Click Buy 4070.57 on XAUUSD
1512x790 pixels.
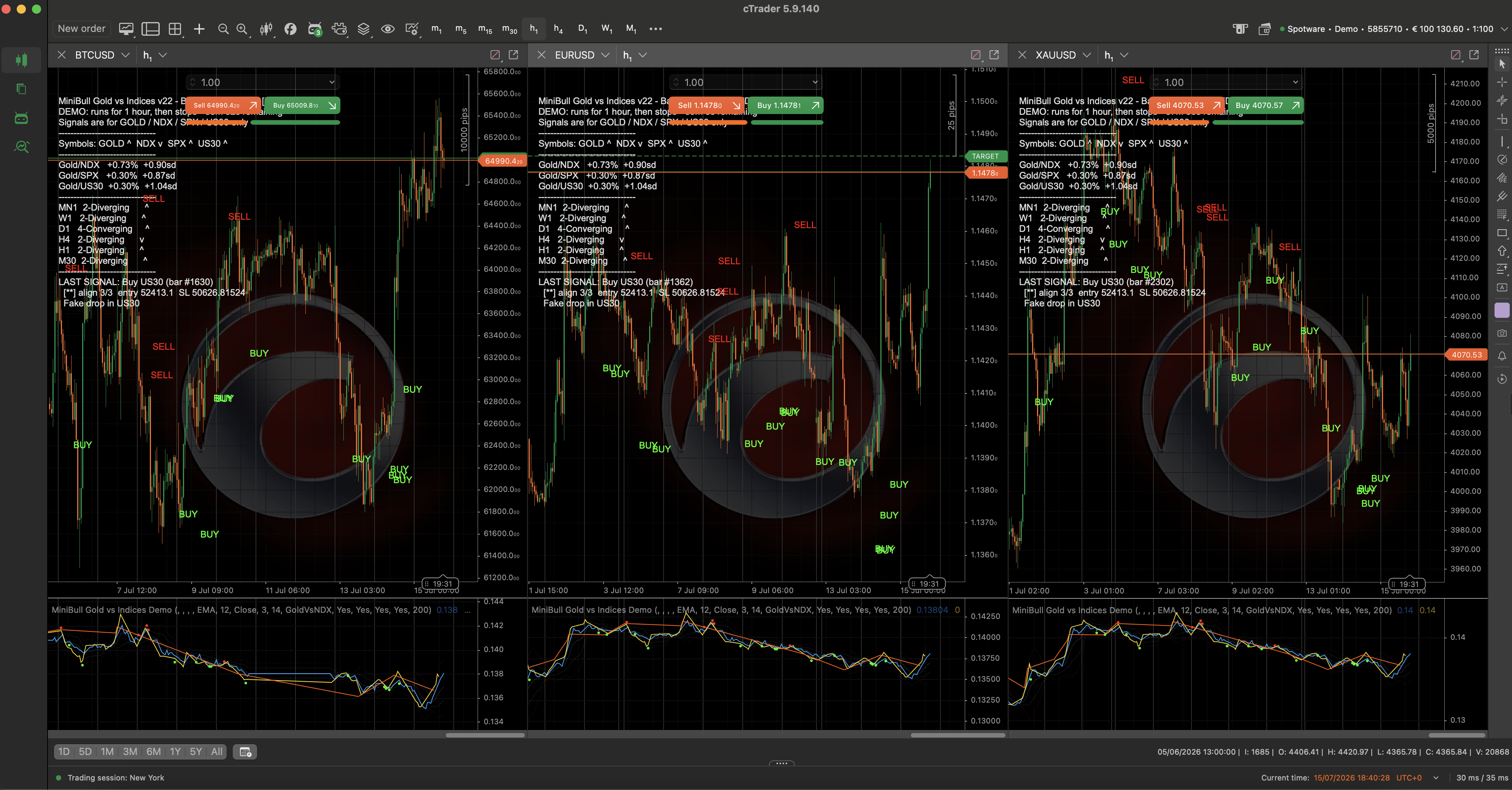coord(1266,106)
